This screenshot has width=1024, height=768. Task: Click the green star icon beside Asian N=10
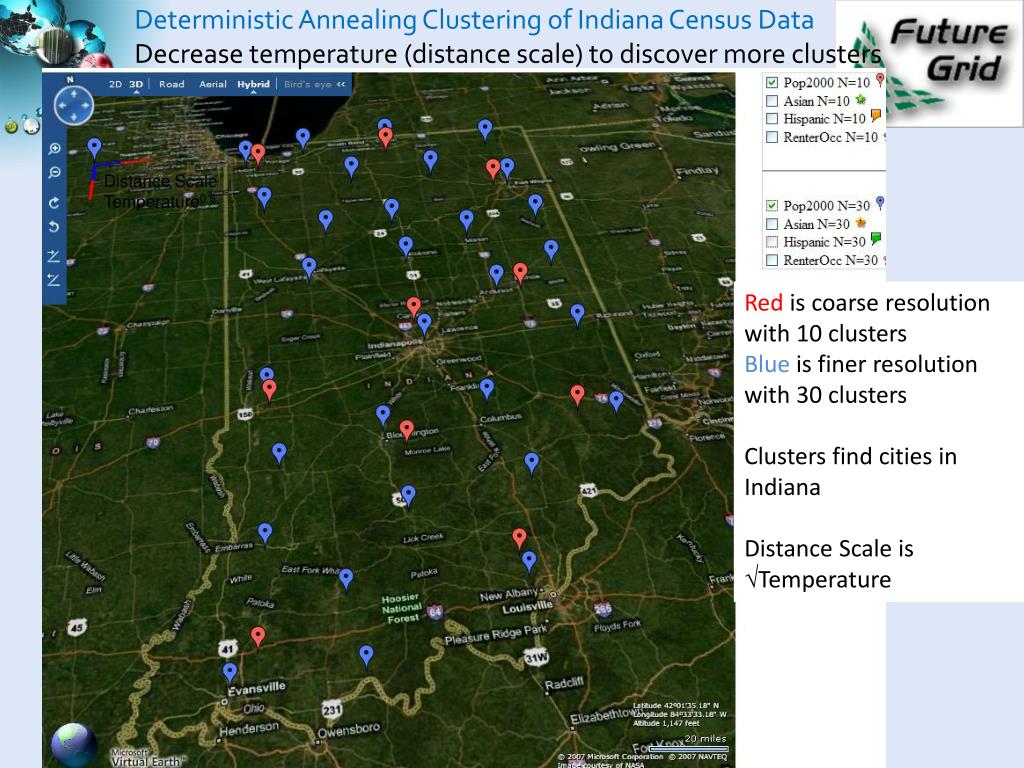(861, 100)
